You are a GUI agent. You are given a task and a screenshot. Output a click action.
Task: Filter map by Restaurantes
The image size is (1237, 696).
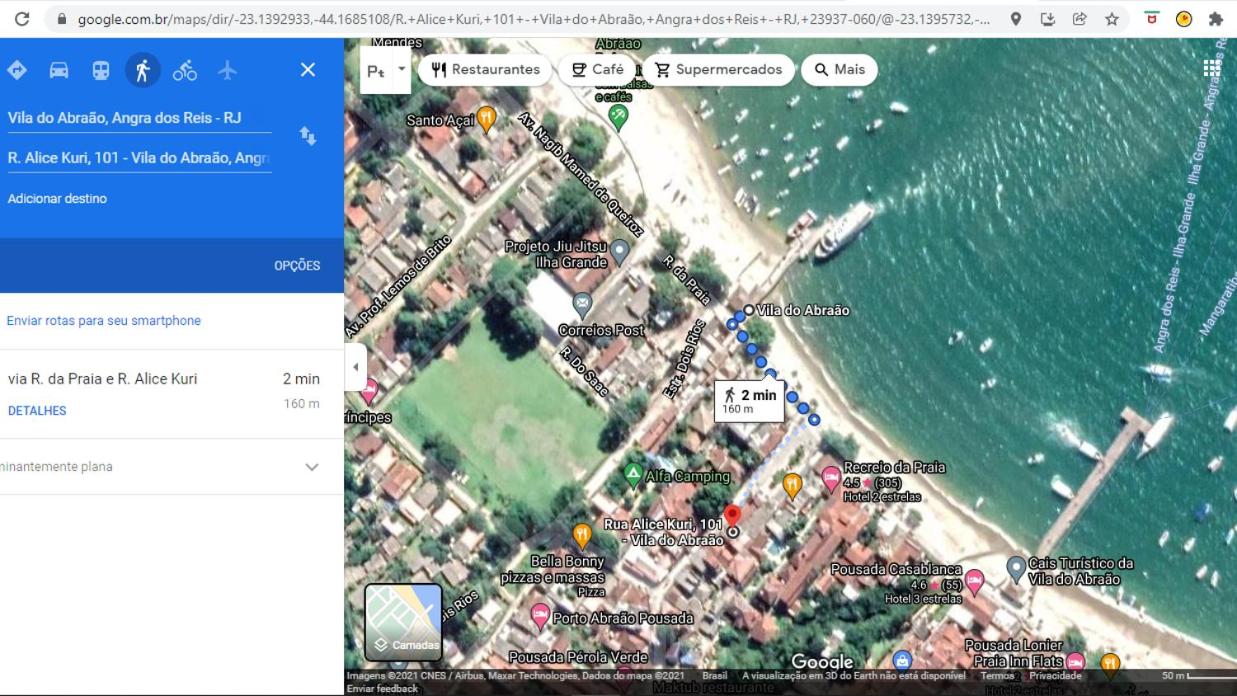point(485,70)
